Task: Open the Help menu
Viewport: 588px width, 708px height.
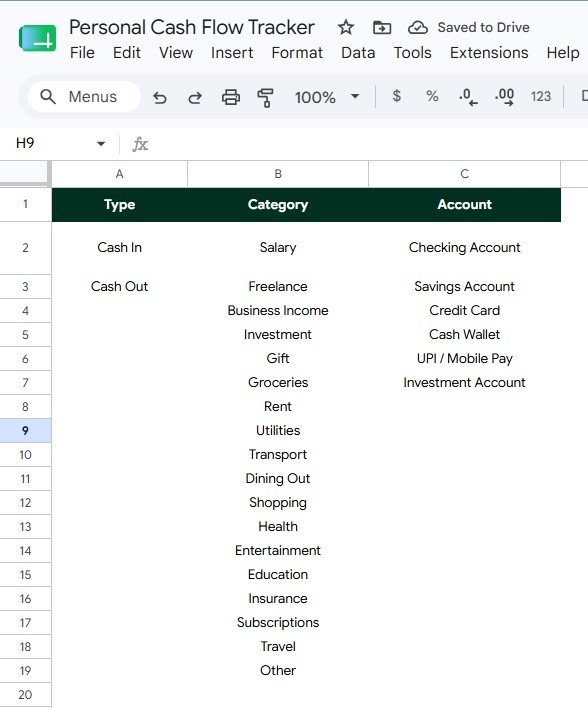Action: pyautogui.click(x=563, y=53)
